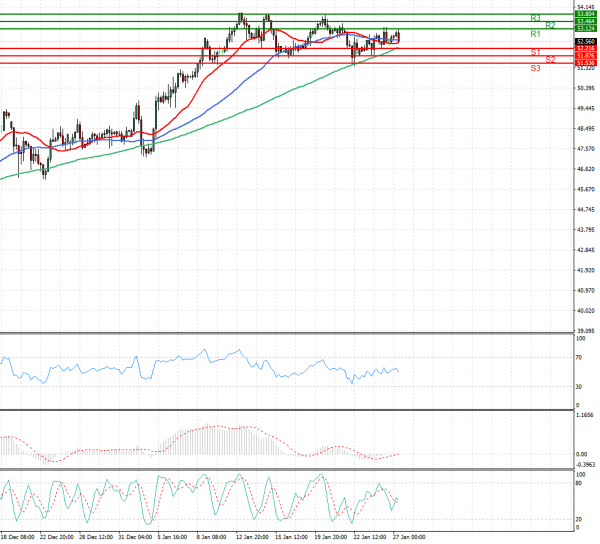Click the S2 support label
The image size is (600, 544).
coord(550,59)
